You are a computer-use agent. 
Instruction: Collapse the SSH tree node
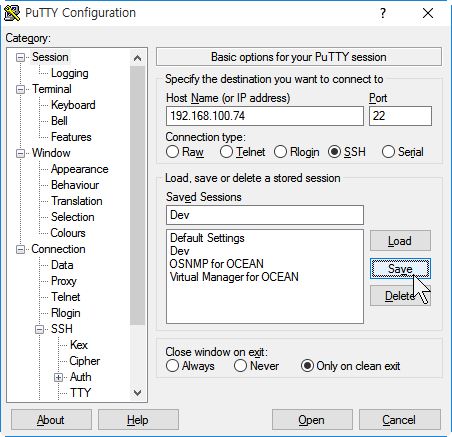coord(39,329)
